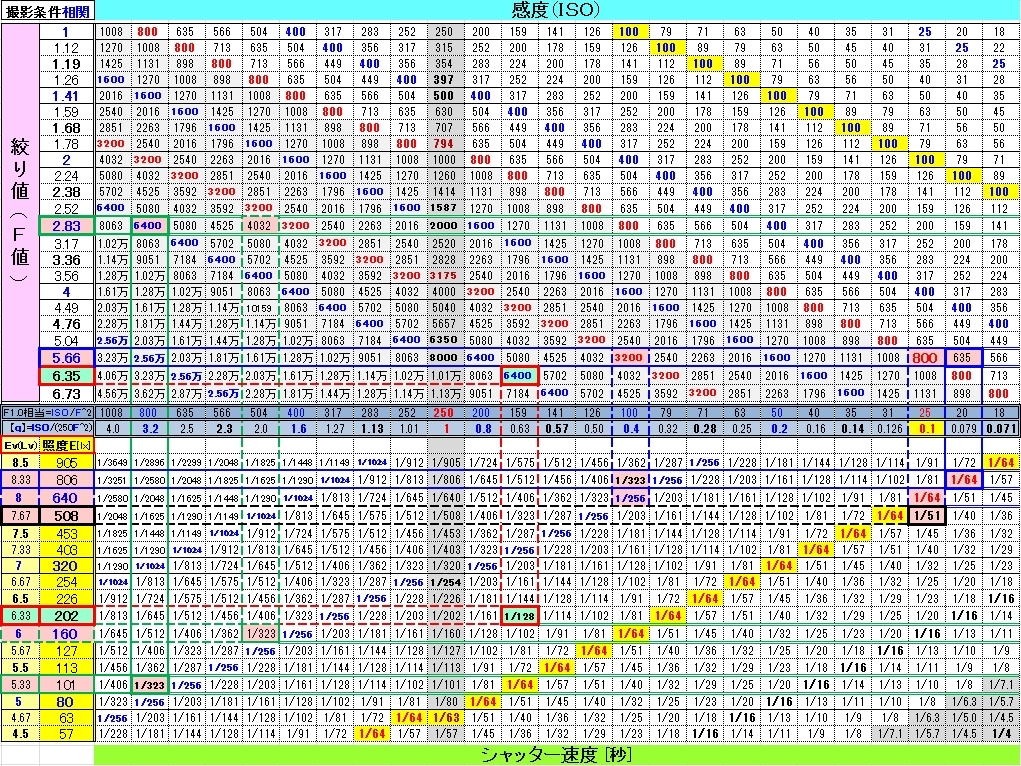Click the シャッター速度 [秒] footer label

557,755
